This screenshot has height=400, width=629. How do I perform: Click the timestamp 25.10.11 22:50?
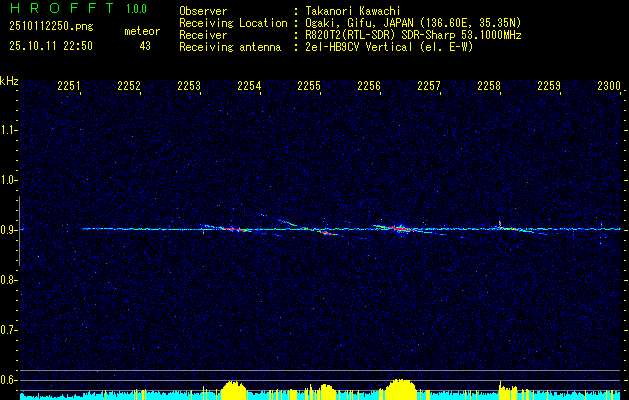[51, 46]
